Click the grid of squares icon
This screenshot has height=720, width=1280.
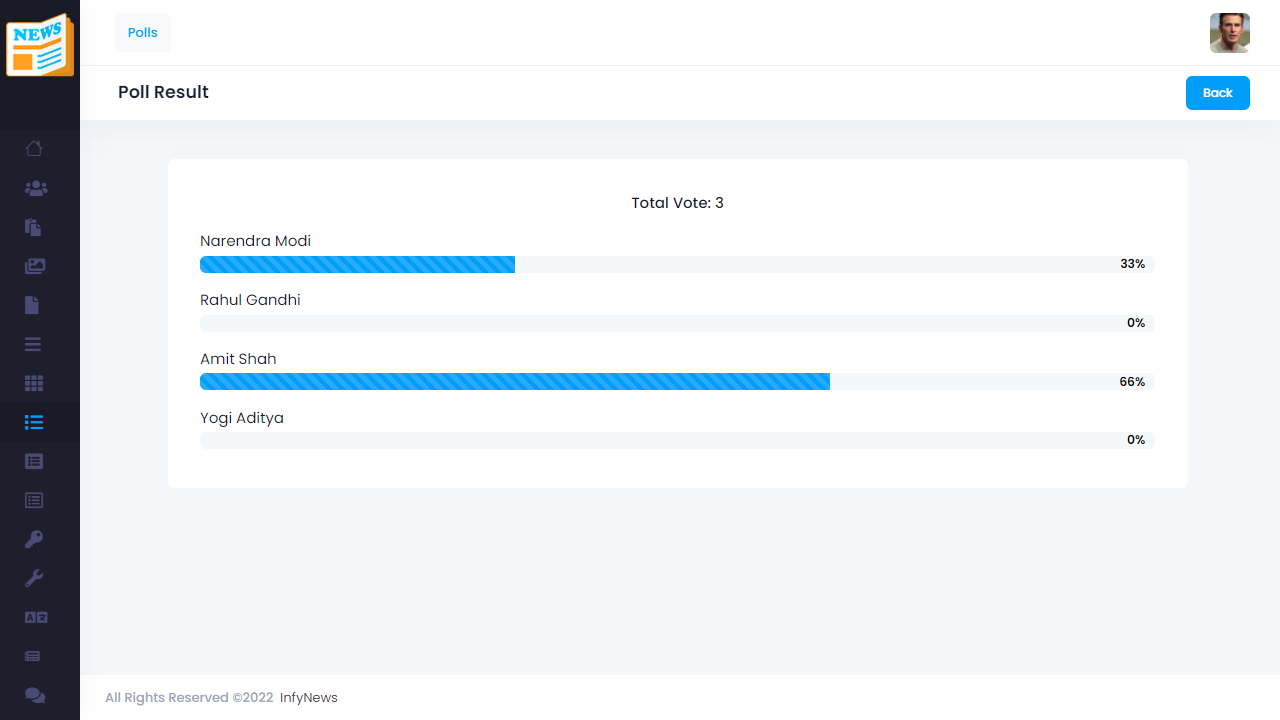pyautogui.click(x=34, y=383)
